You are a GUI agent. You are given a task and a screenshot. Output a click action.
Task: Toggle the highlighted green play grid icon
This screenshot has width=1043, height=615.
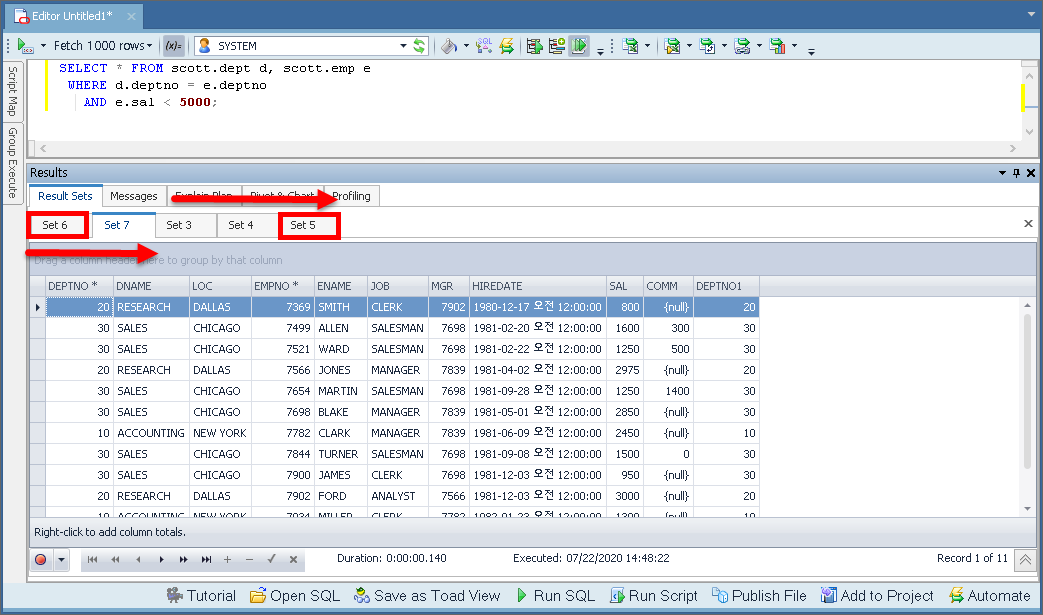coord(579,46)
